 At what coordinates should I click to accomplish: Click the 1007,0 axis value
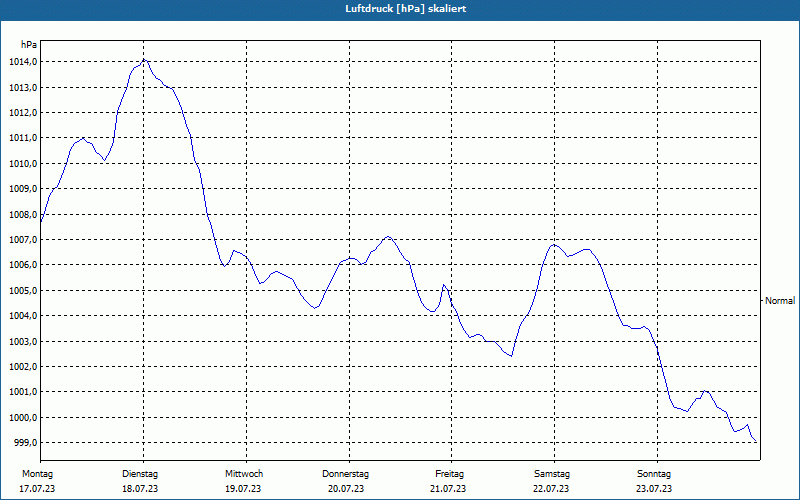(x=23, y=239)
